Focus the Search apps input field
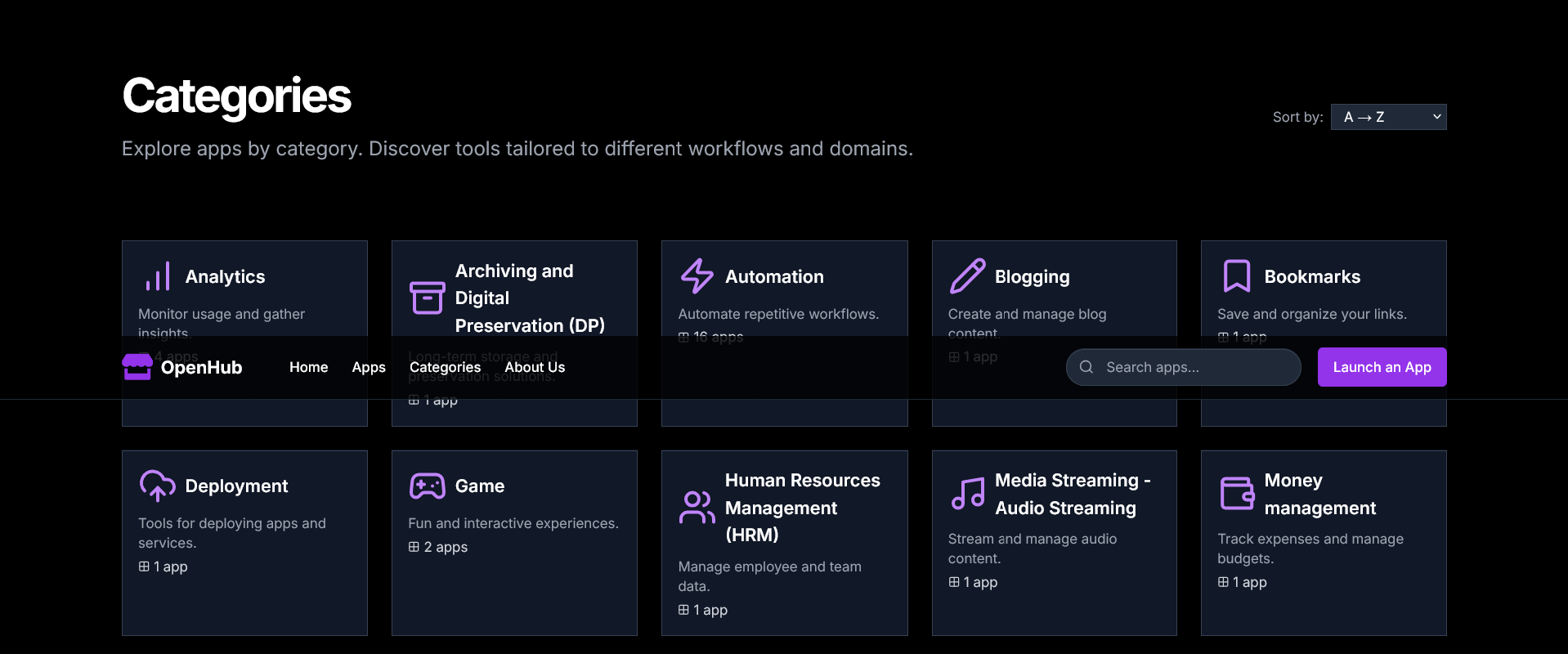Screen dimensions: 1568x654 tap(1183, 367)
